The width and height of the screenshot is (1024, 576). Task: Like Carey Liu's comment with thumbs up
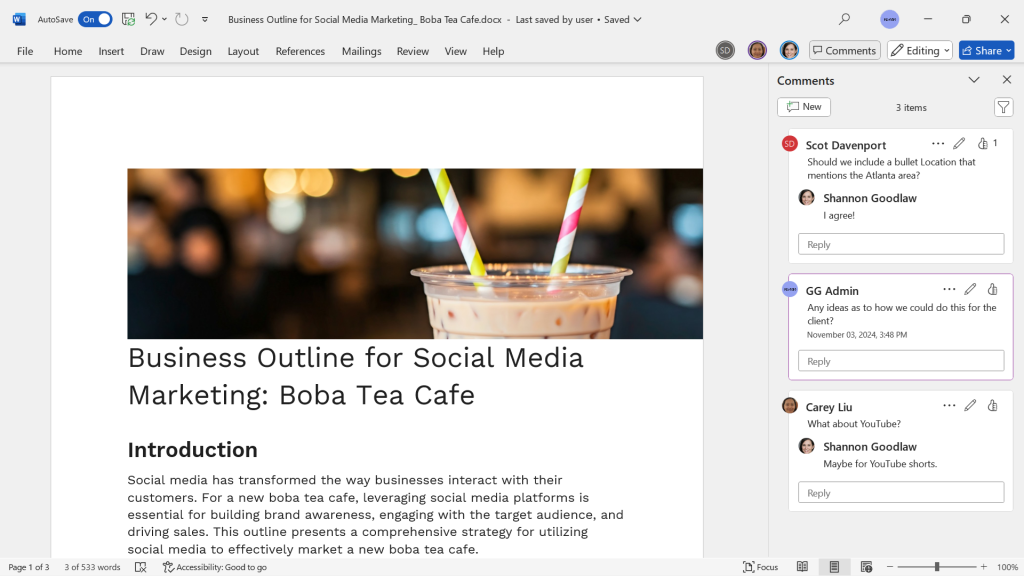click(x=992, y=405)
